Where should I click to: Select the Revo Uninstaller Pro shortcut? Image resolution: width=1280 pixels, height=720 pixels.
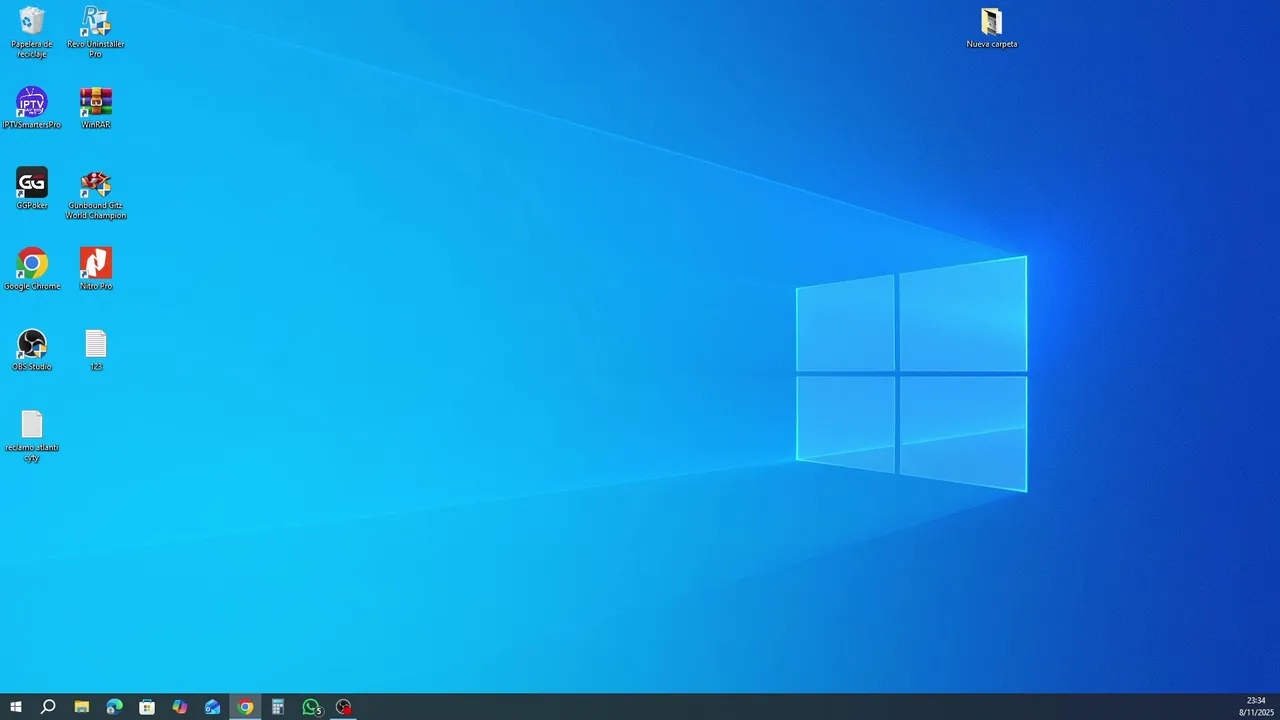pyautogui.click(x=96, y=32)
